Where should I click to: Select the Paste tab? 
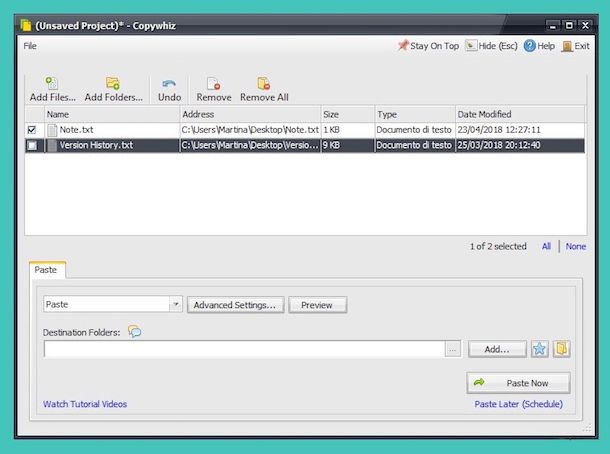46,270
